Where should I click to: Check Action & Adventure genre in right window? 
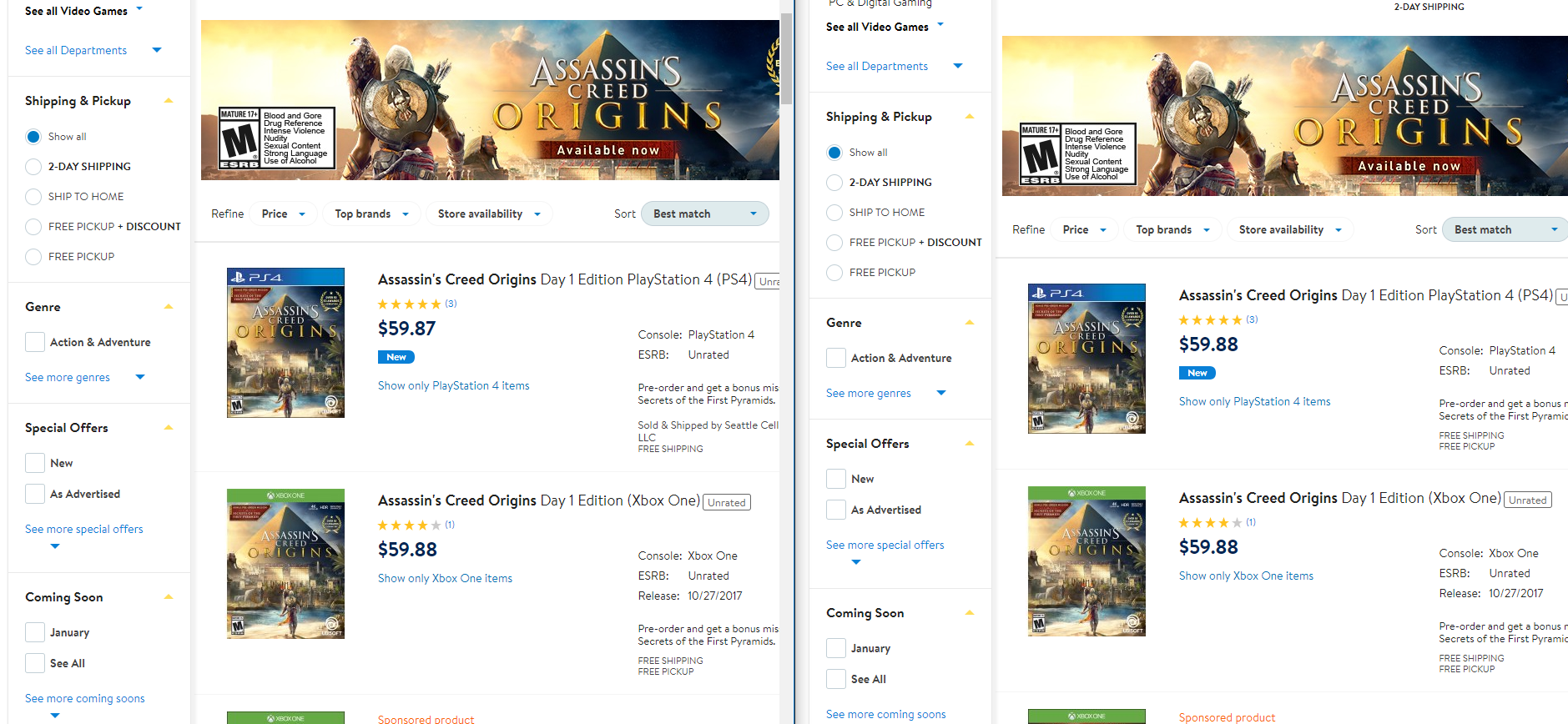836,358
